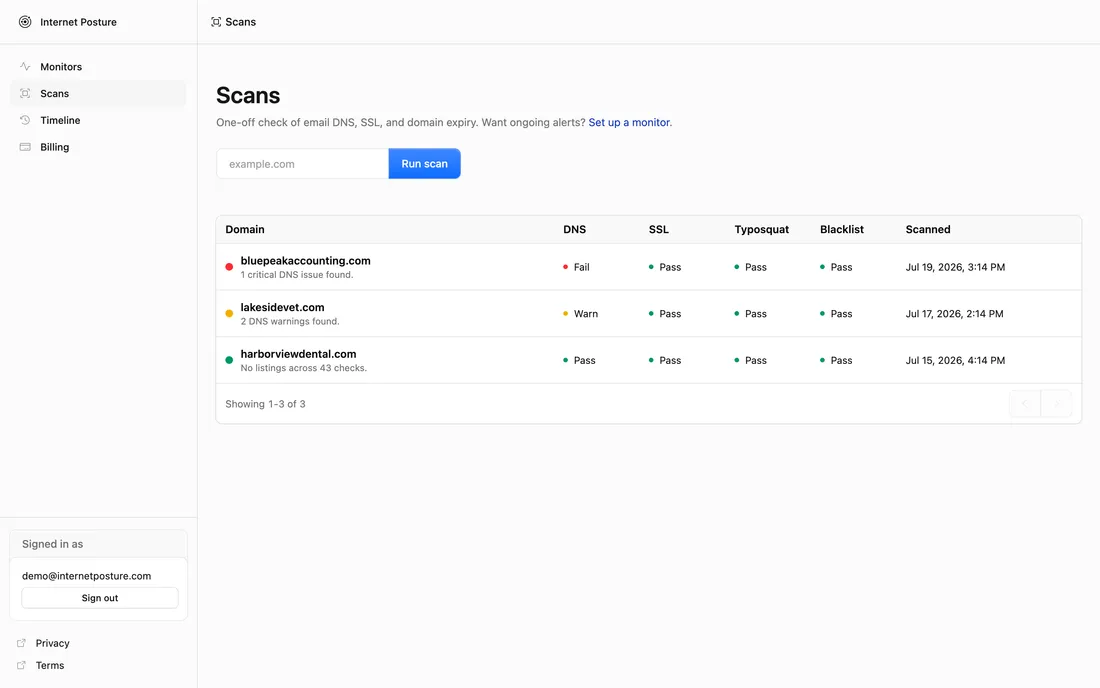Click the DNS Pass status for harborviewdental.com
This screenshot has width=1100, height=688.
[x=579, y=360]
